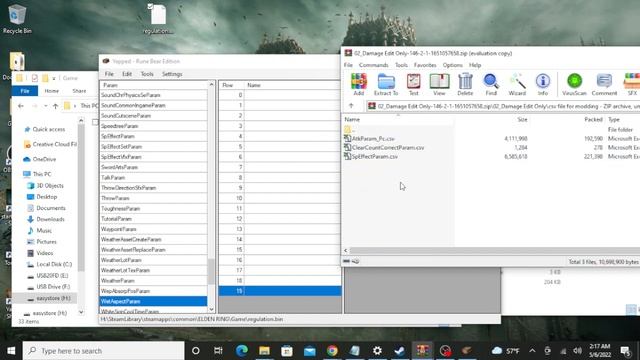The image size is (640, 360).
Task: Click the Yapped Param column header
Action: click(153, 85)
